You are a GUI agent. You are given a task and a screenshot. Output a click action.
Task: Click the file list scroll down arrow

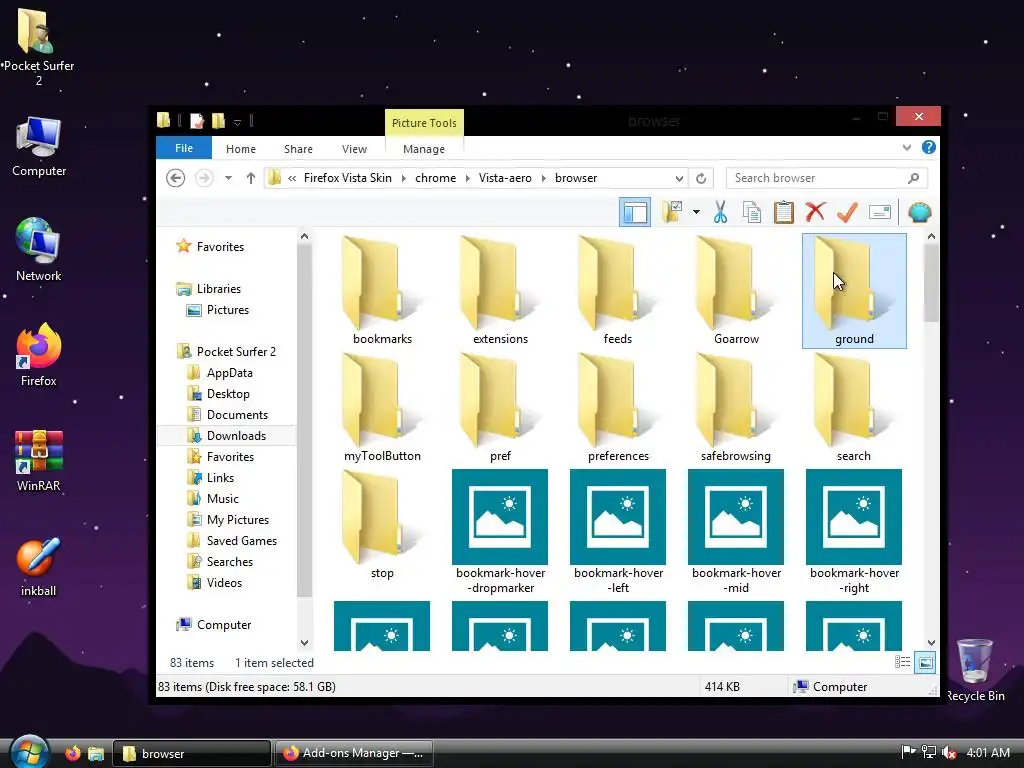931,643
